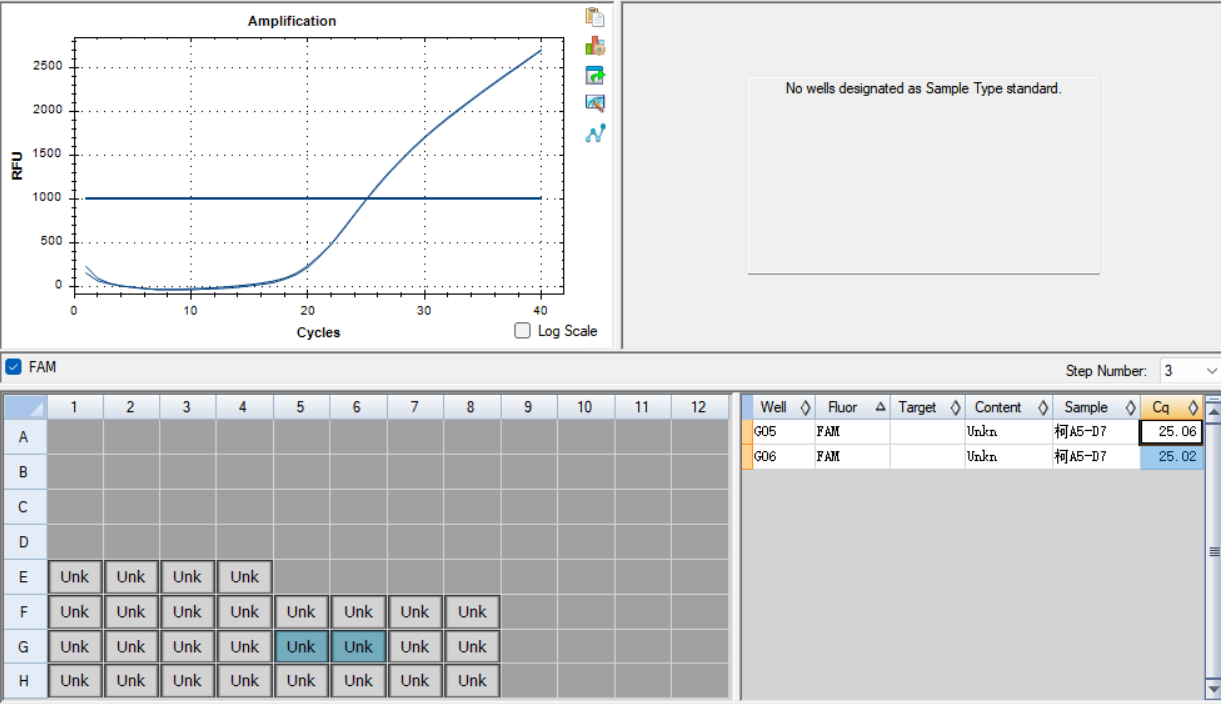
Task: Sort the table by Well column
Action: coord(784,407)
